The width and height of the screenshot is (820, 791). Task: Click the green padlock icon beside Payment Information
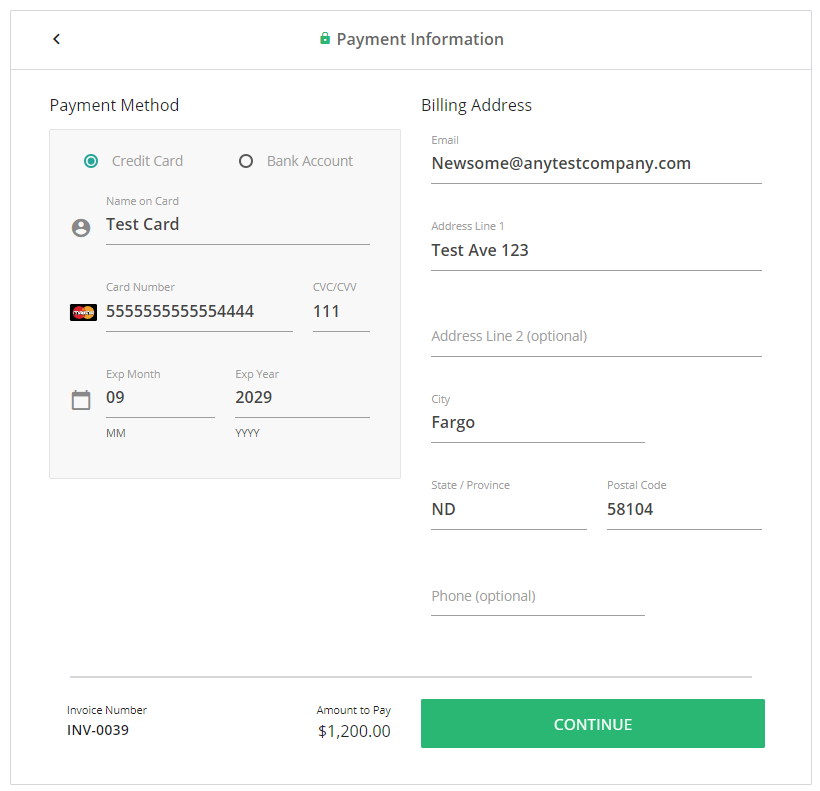(x=324, y=38)
